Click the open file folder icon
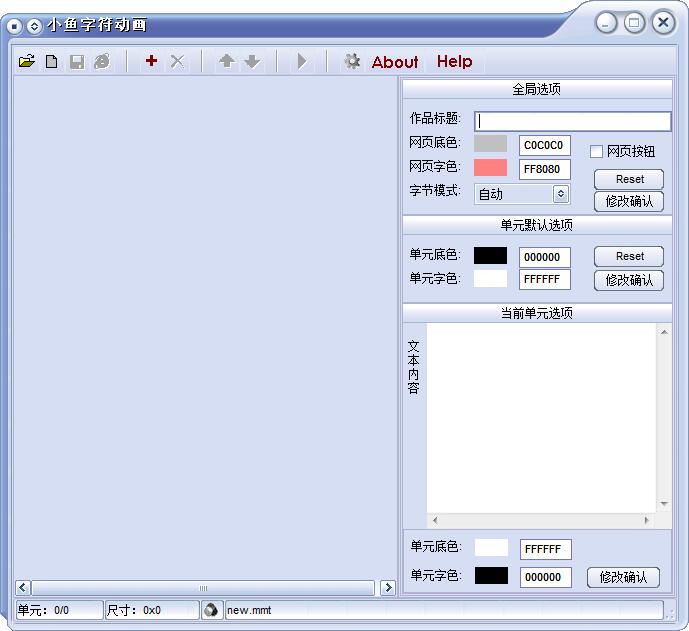Screen dimensions: 689x631 click(x=27, y=62)
